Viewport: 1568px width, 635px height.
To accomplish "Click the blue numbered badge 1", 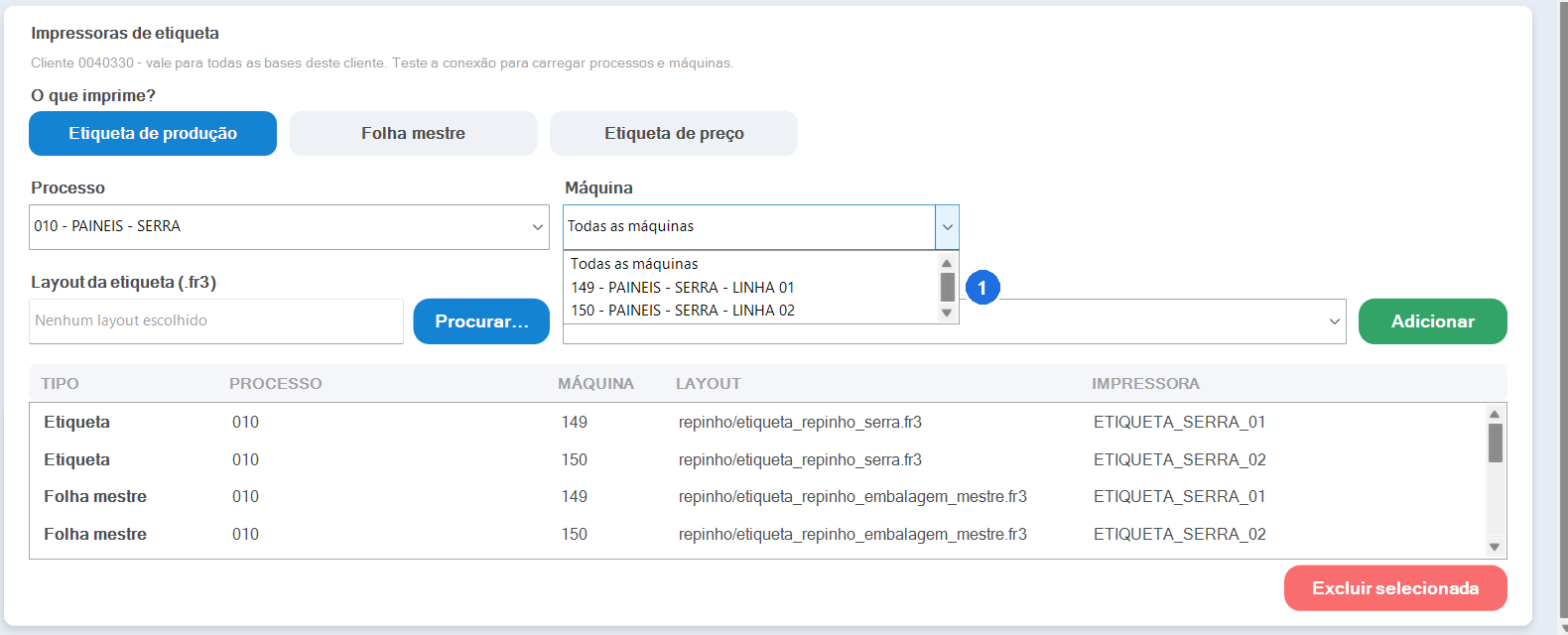I will tap(982, 288).
